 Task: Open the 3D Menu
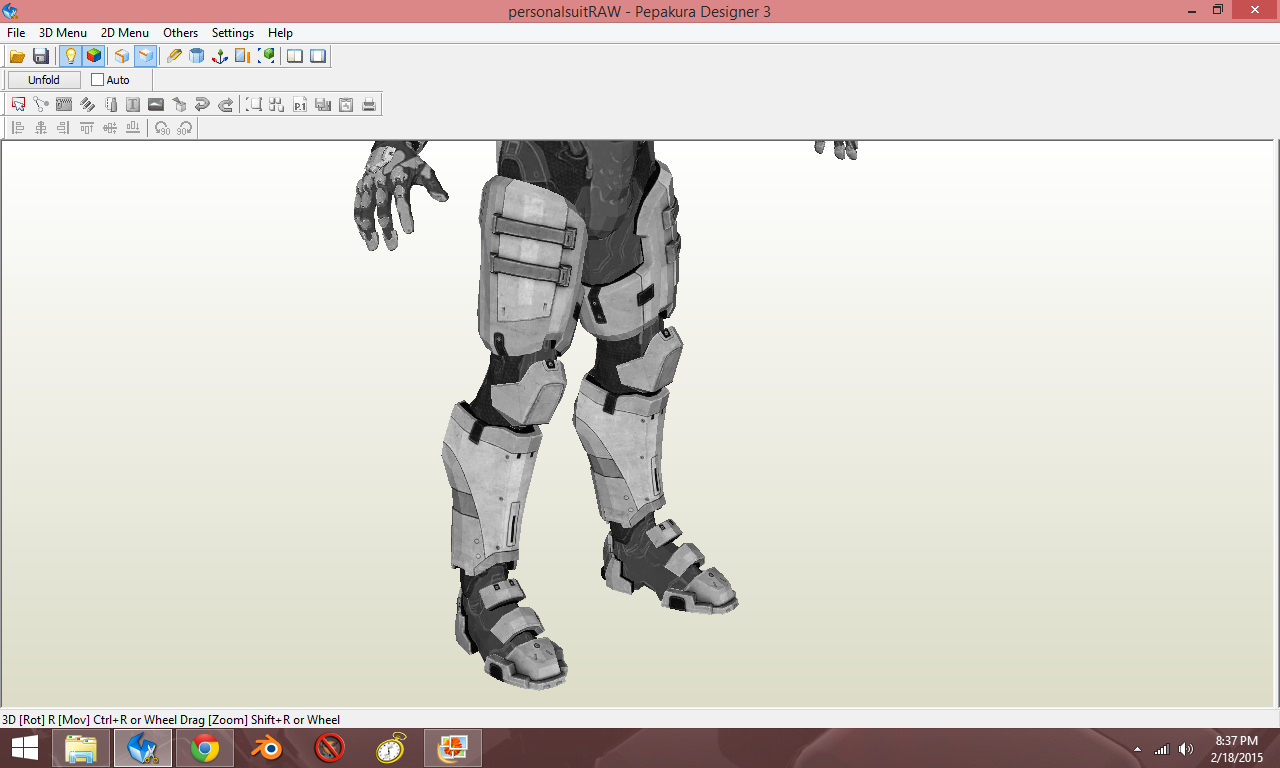pyautogui.click(x=63, y=33)
